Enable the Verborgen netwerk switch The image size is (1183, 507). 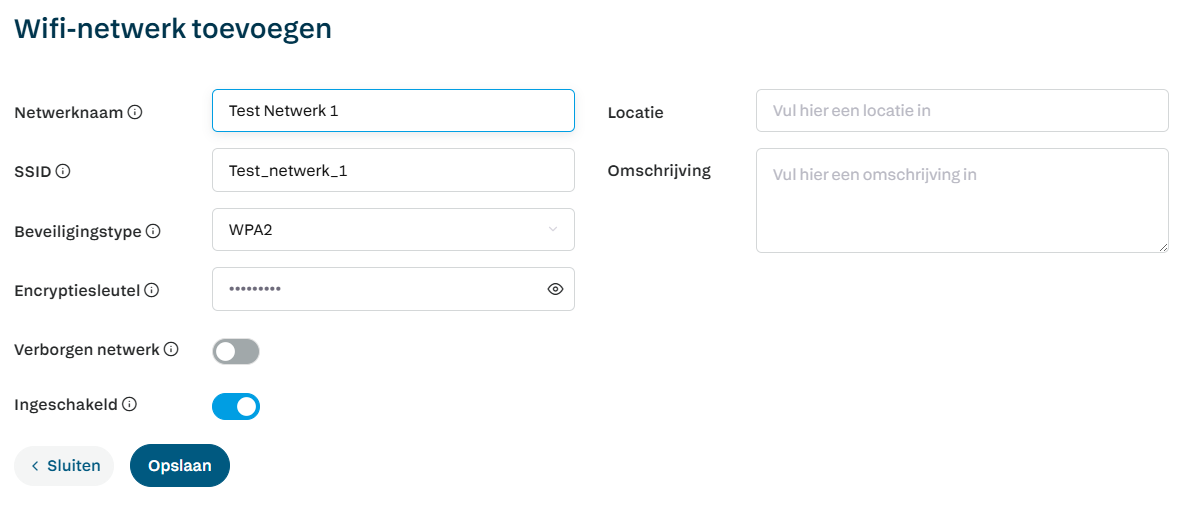point(236,351)
